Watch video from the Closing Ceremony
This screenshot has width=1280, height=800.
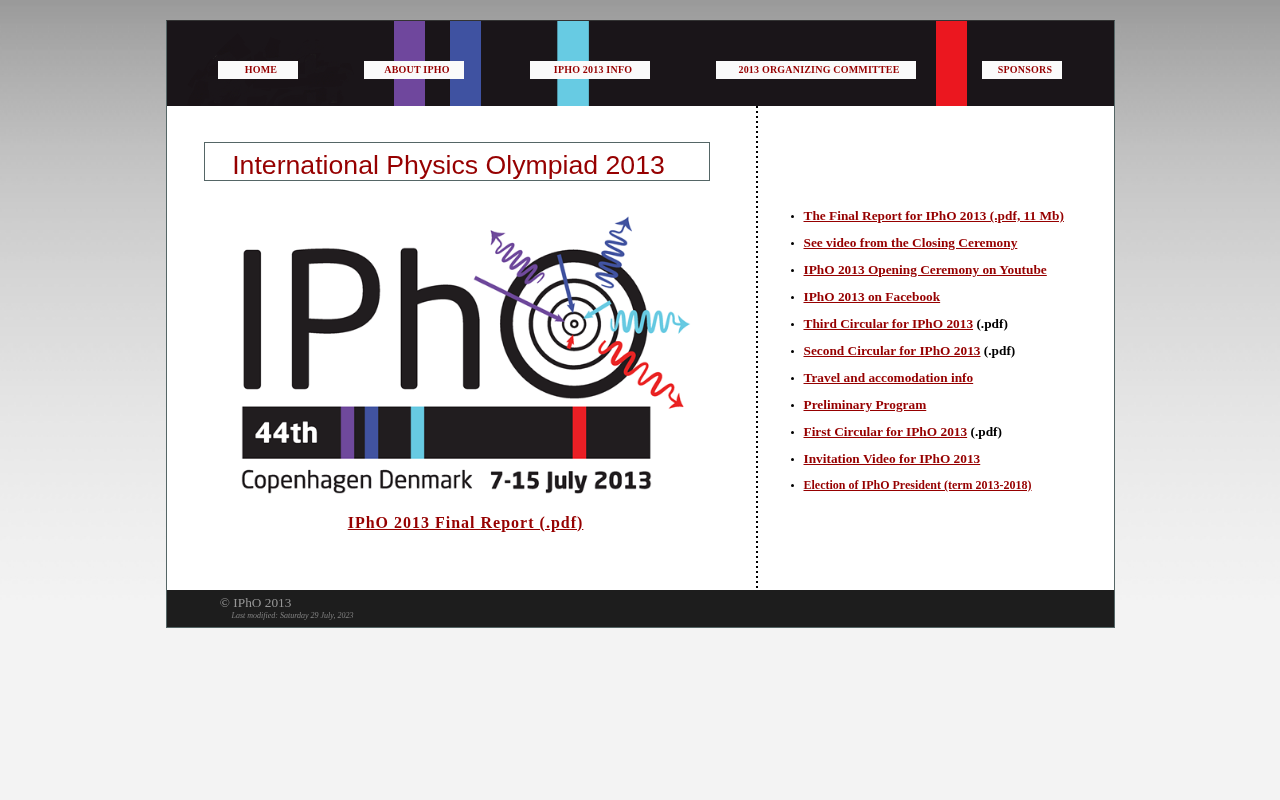pos(910,243)
